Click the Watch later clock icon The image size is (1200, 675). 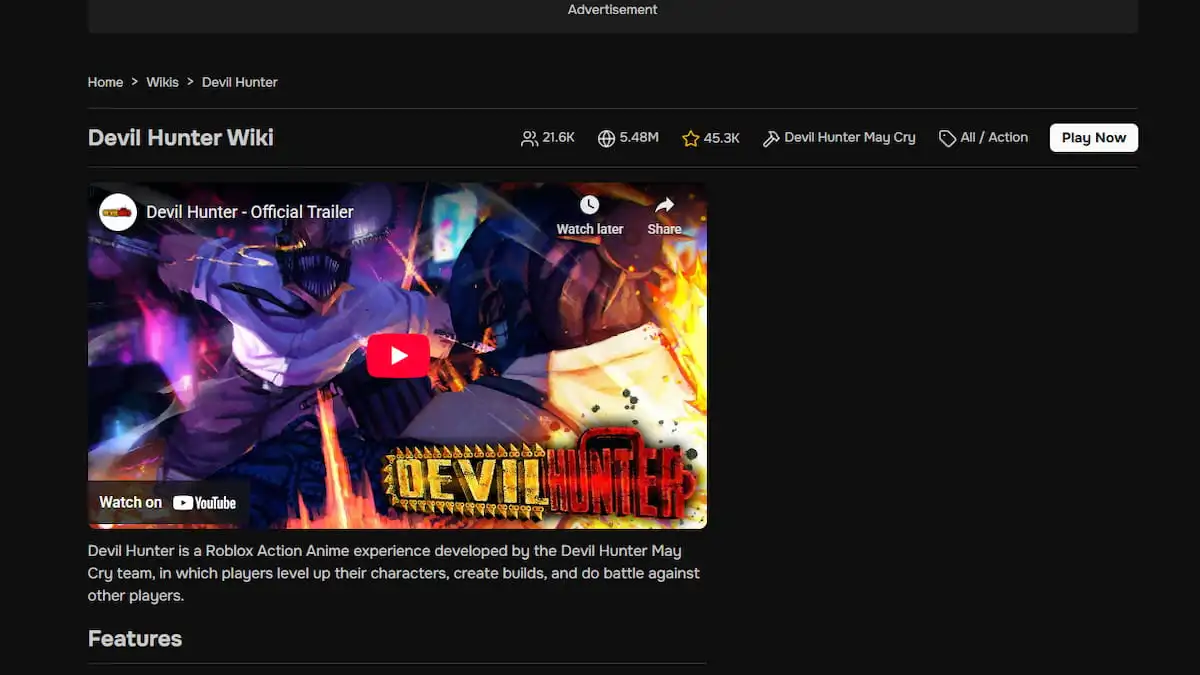click(589, 205)
